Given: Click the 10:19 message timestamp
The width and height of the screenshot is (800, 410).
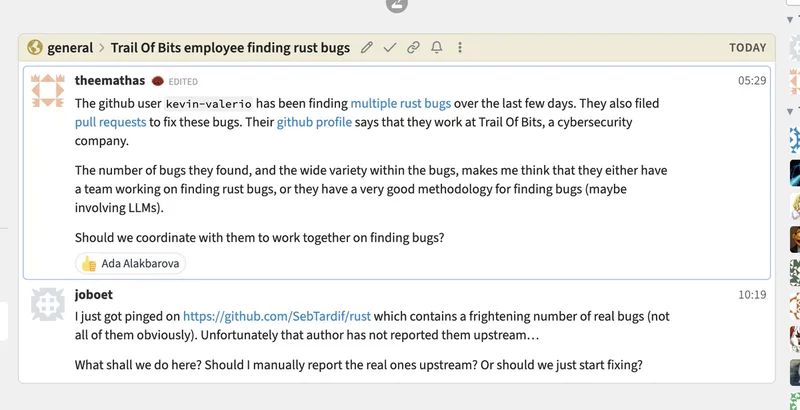Looking at the screenshot, I should click(752, 294).
